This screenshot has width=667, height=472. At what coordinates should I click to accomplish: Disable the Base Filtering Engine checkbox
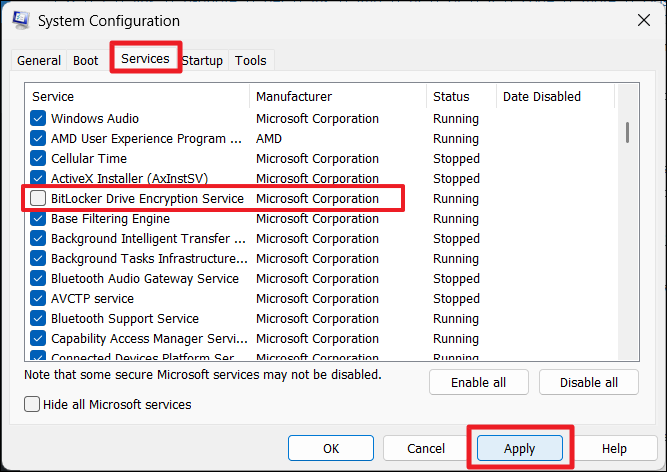pyautogui.click(x=38, y=219)
